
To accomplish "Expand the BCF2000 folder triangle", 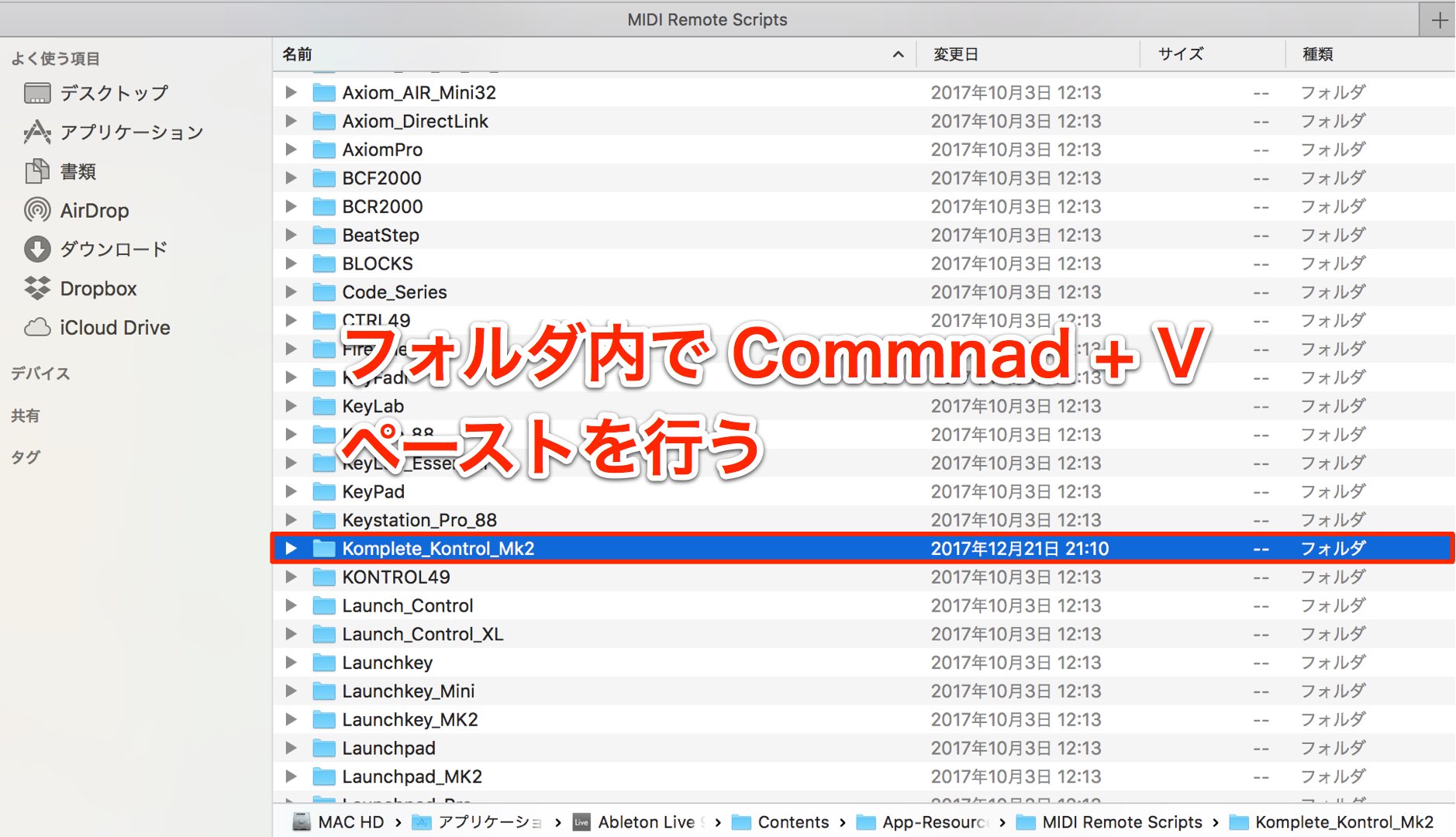I will coord(292,178).
